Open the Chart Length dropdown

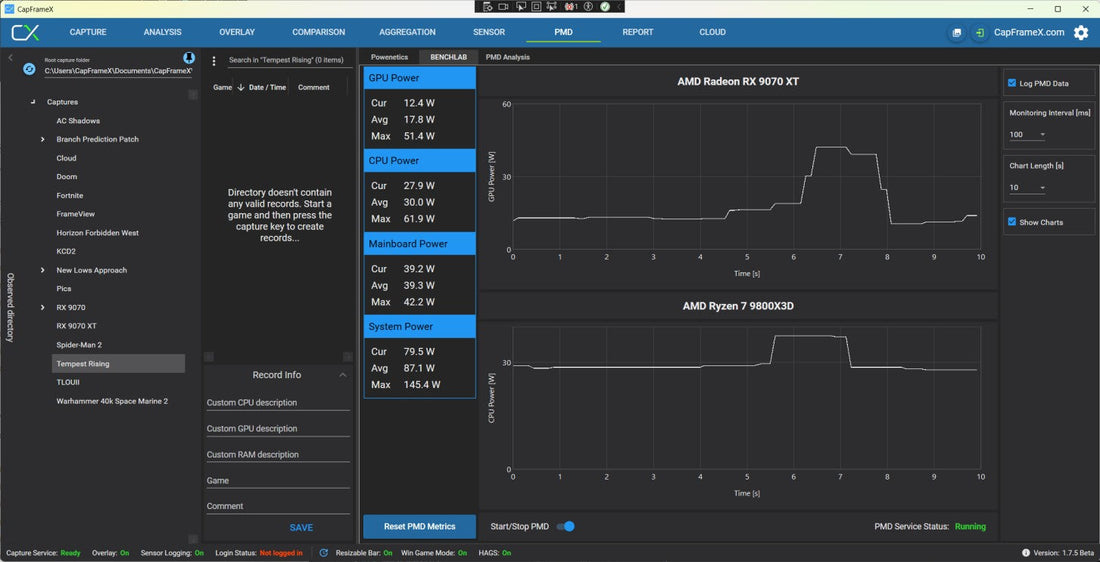coord(1027,188)
